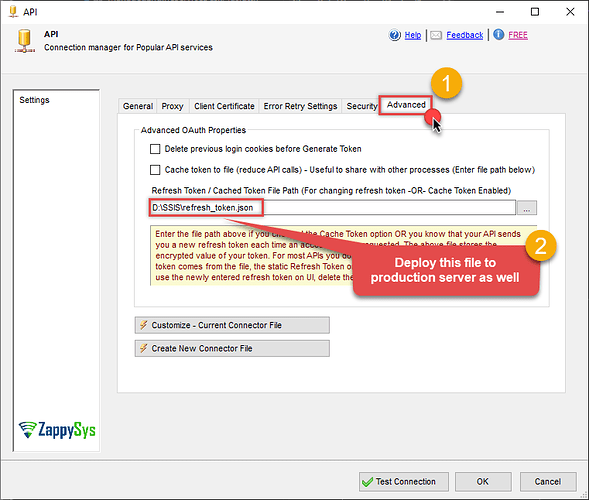This screenshot has height=500, width=589.
Task: Select Settings in the left panel
Action: click(34, 100)
